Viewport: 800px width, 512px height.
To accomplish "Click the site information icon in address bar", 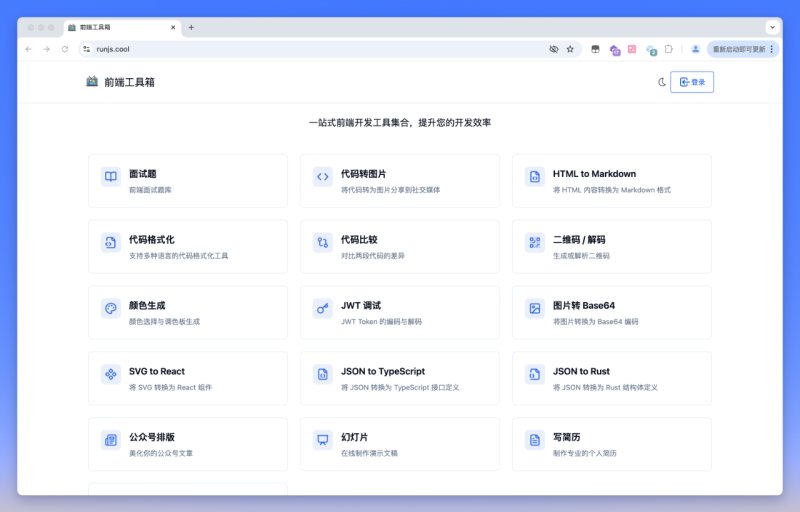I will pos(87,49).
